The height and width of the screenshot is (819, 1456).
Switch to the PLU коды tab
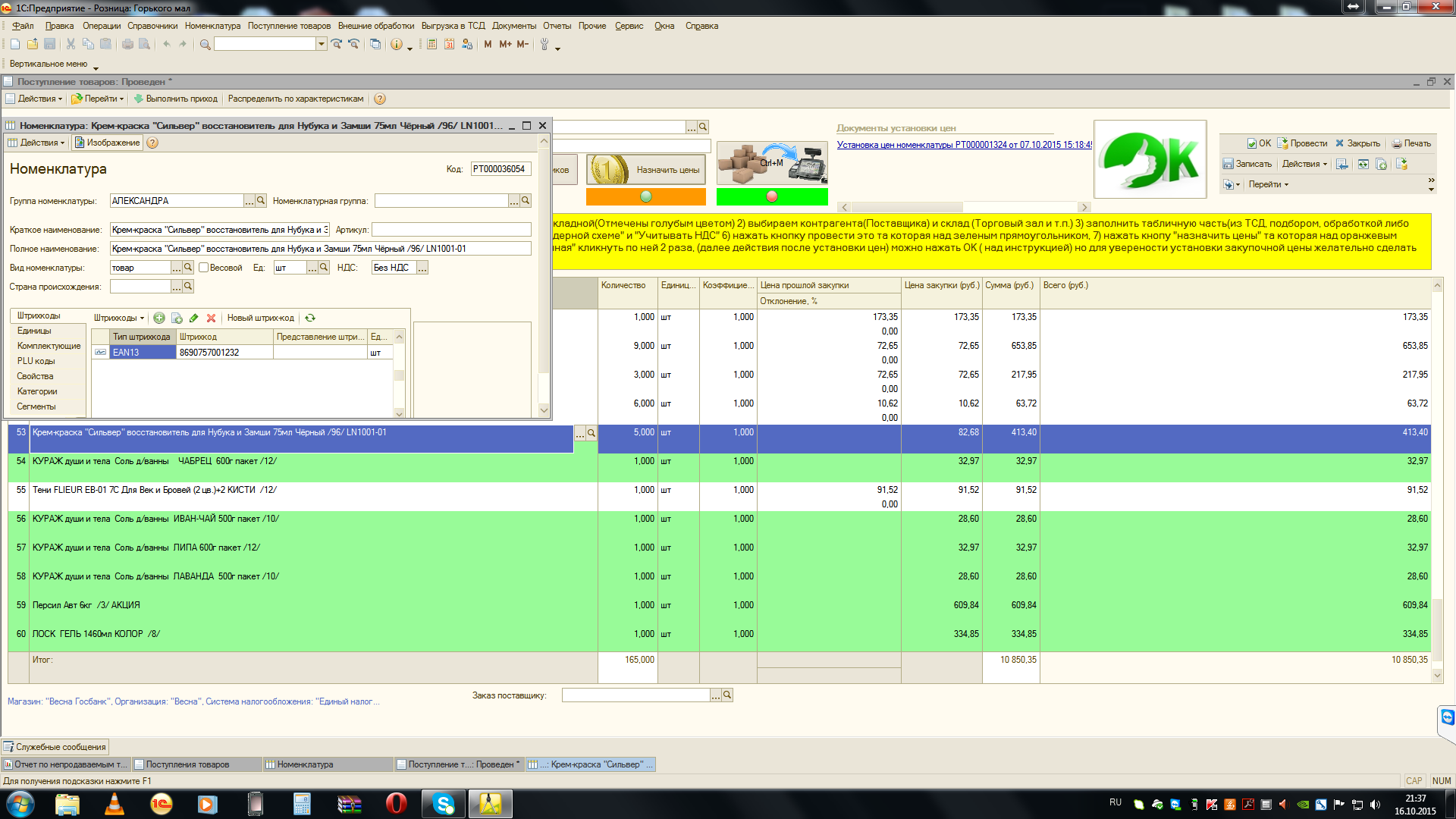36,361
